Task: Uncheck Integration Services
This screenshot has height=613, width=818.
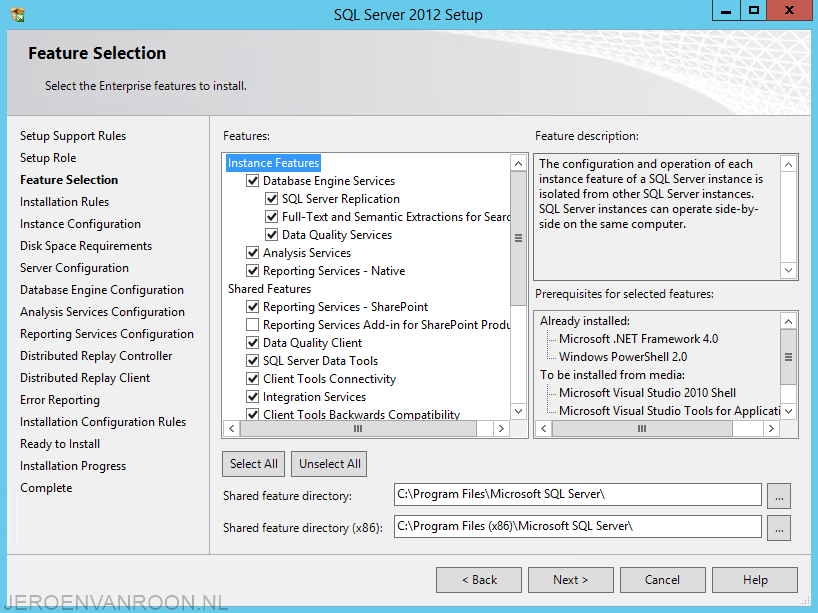Action: tap(252, 396)
